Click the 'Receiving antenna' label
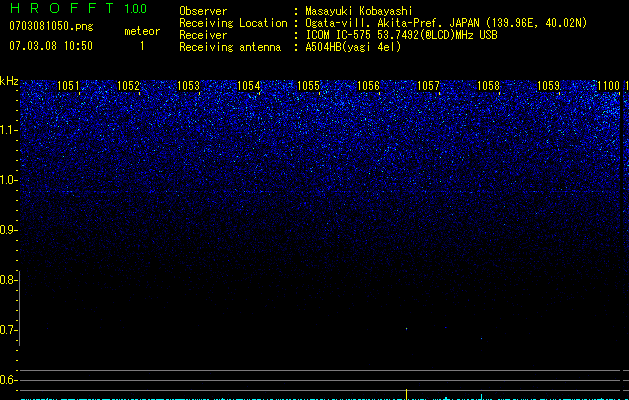629x400 pixels. pos(230,47)
